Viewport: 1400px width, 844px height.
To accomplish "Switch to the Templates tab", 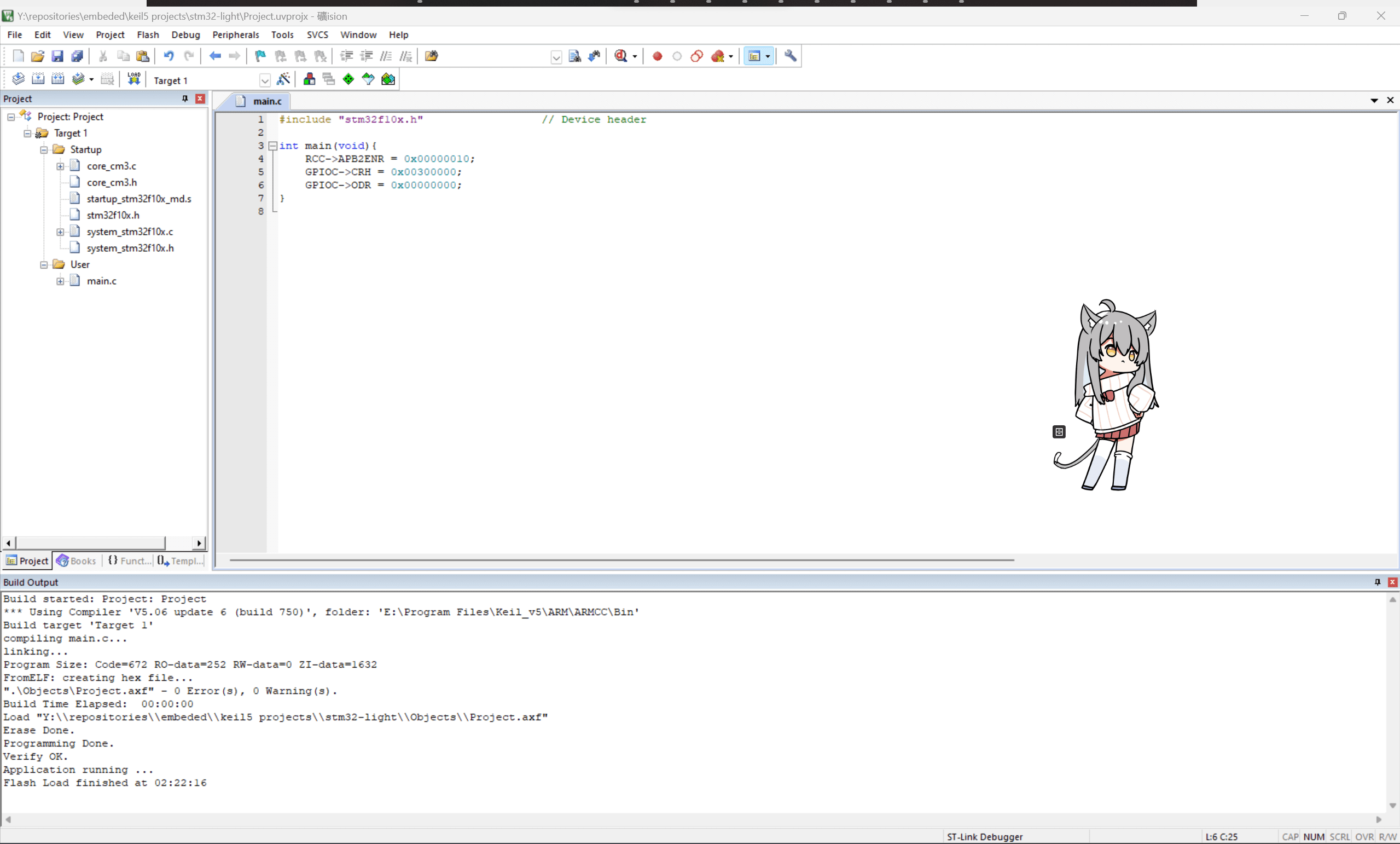I will click(180, 561).
